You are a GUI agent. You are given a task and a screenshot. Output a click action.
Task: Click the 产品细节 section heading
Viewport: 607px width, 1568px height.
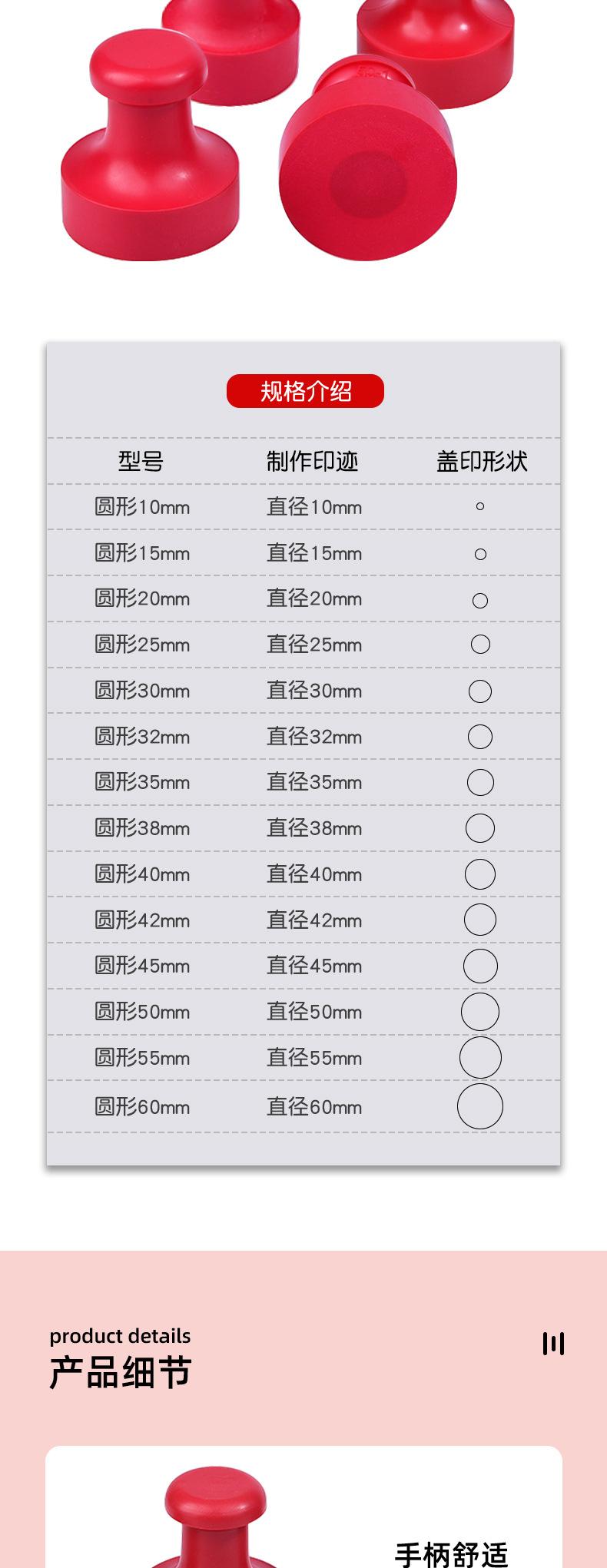pos(121,1372)
